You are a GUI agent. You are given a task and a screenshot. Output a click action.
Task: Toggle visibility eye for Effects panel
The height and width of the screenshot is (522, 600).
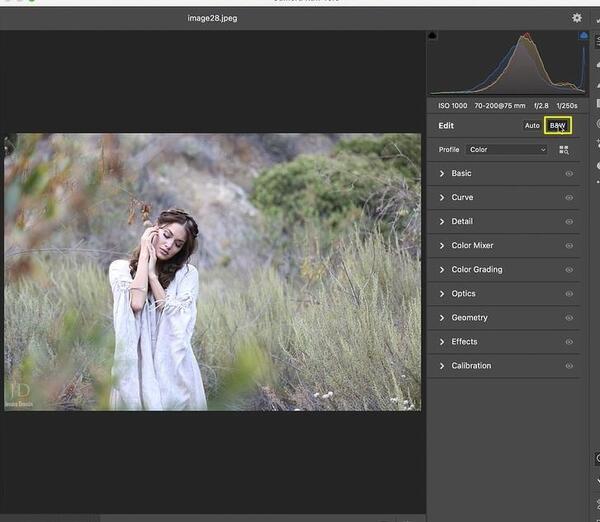(569, 342)
